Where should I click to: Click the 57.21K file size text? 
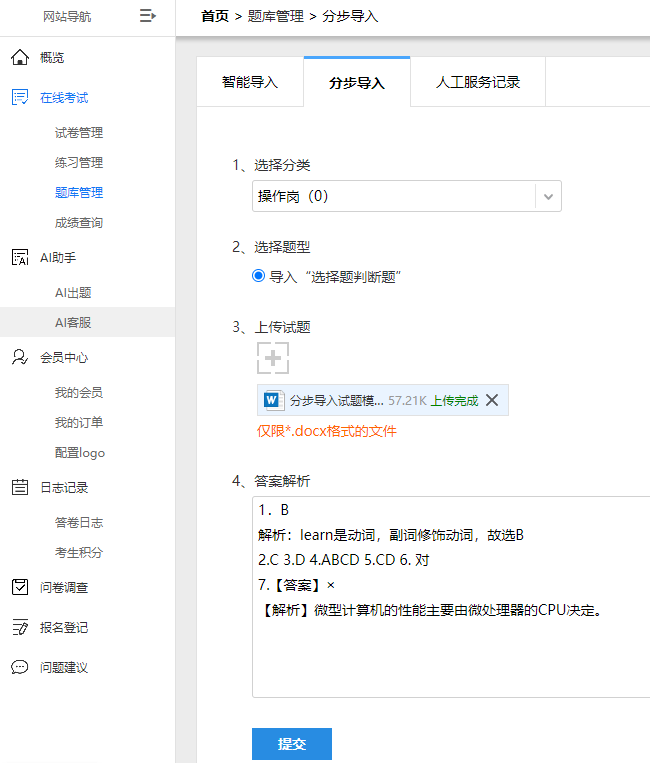click(x=407, y=400)
